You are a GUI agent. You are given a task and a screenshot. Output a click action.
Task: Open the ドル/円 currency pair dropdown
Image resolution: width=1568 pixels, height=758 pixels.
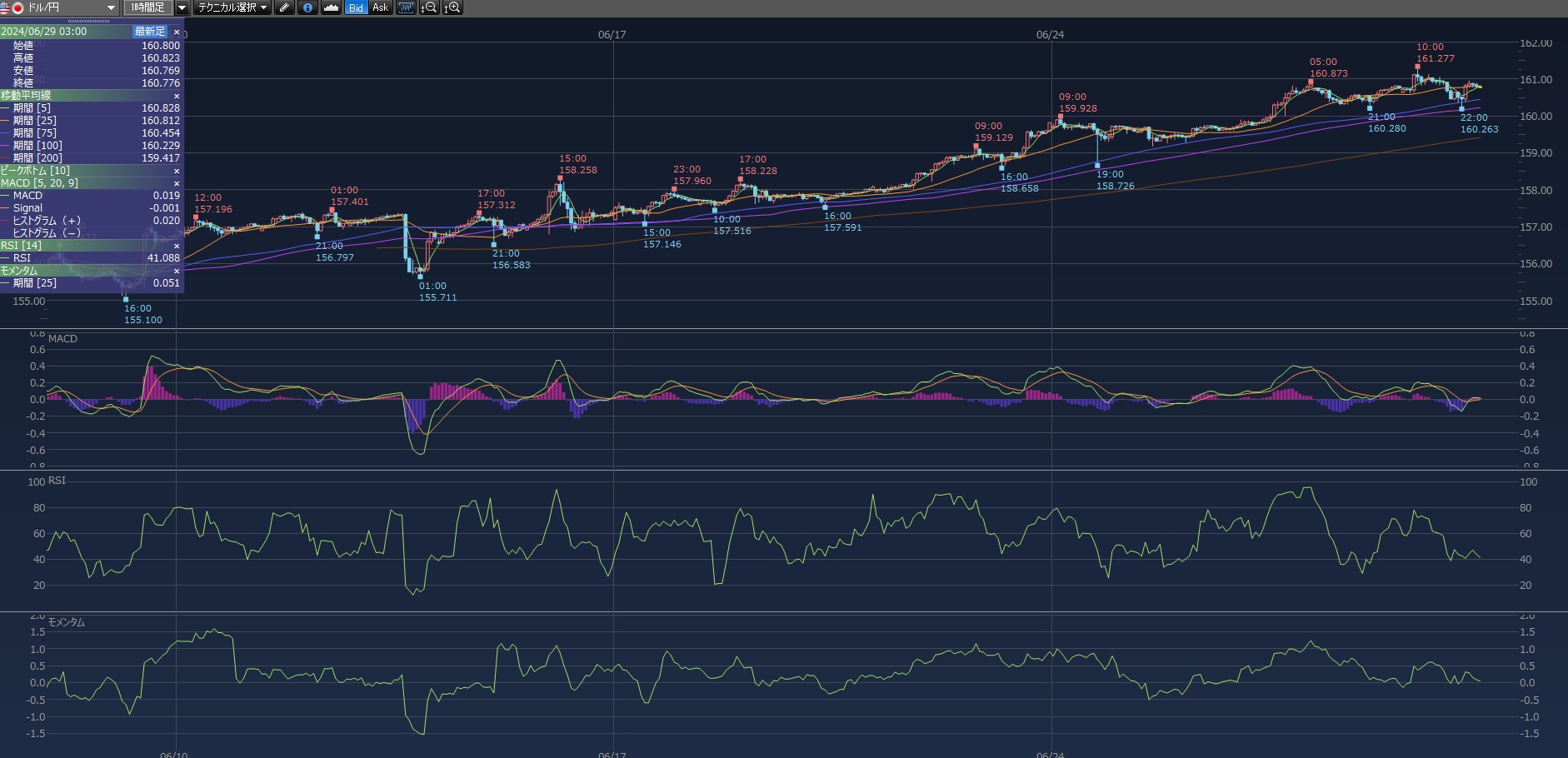click(111, 7)
